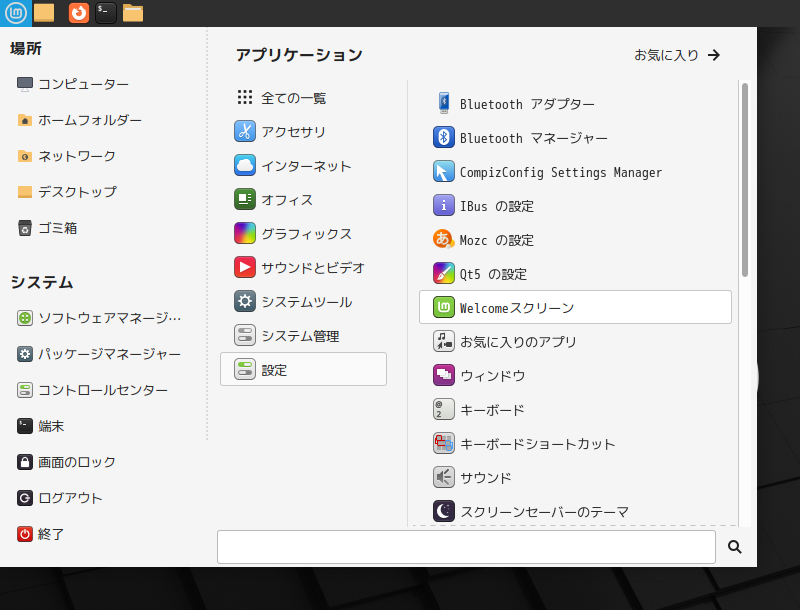This screenshot has height=610, width=800.
Task: Open コンピューター place
Action: [x=73, y=84]
